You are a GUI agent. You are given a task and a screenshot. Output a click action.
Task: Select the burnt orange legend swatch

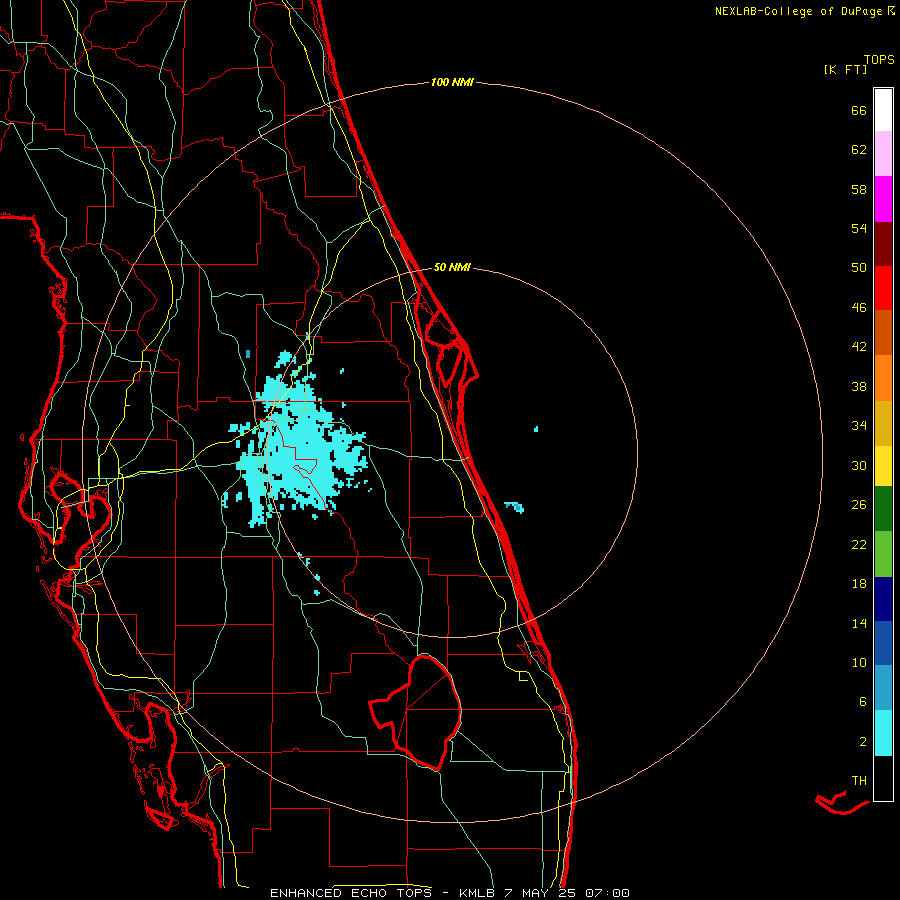[883, 333]
